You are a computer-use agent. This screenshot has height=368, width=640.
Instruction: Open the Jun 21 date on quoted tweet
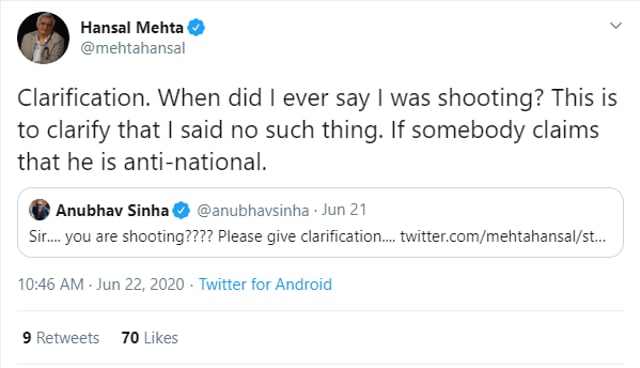click(x=344, y=210)
